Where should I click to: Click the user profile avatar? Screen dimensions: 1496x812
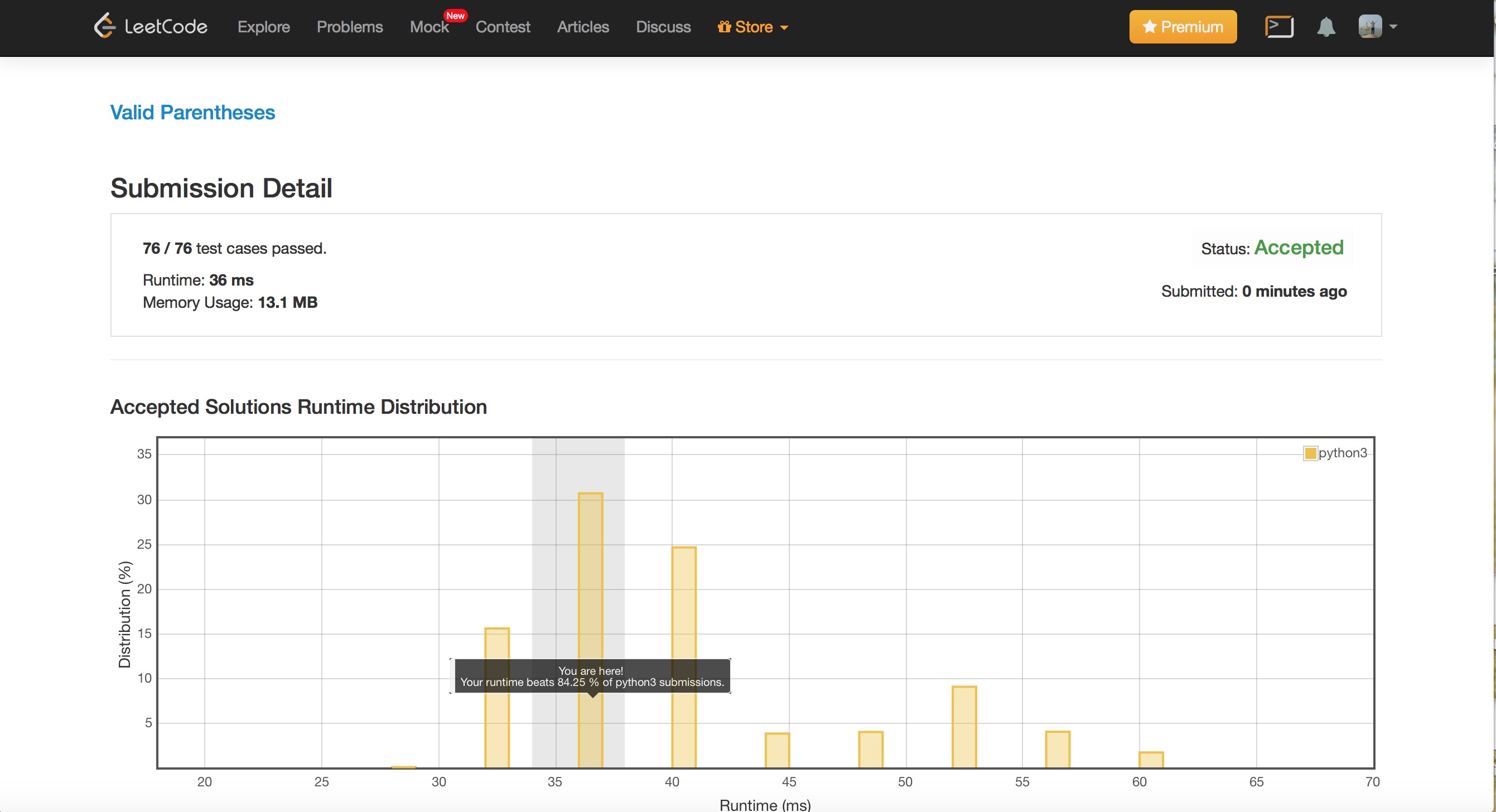pos(1369,27)
